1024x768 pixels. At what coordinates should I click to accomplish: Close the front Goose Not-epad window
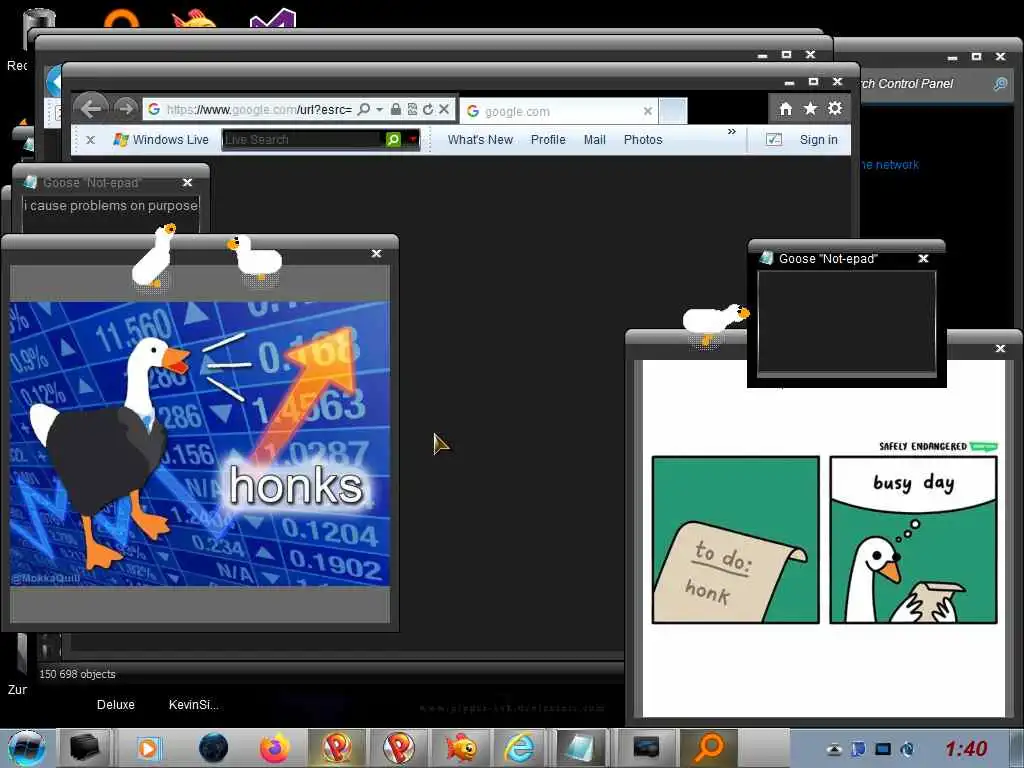923,259
